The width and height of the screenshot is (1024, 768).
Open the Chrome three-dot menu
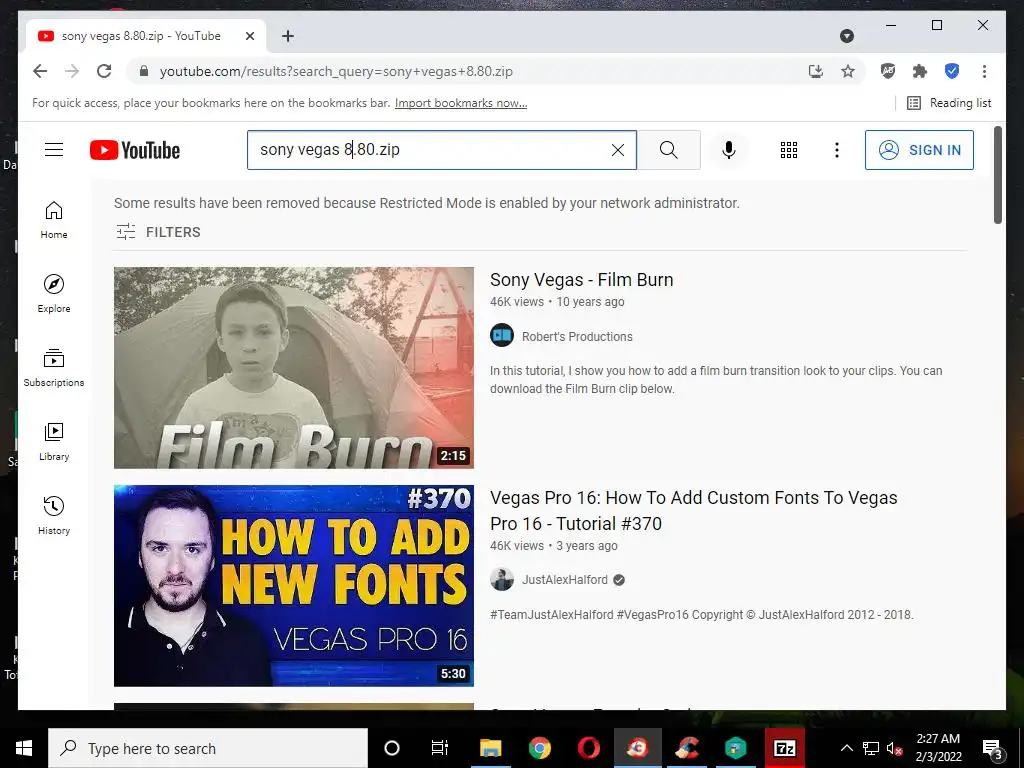[x=984, y=71]
